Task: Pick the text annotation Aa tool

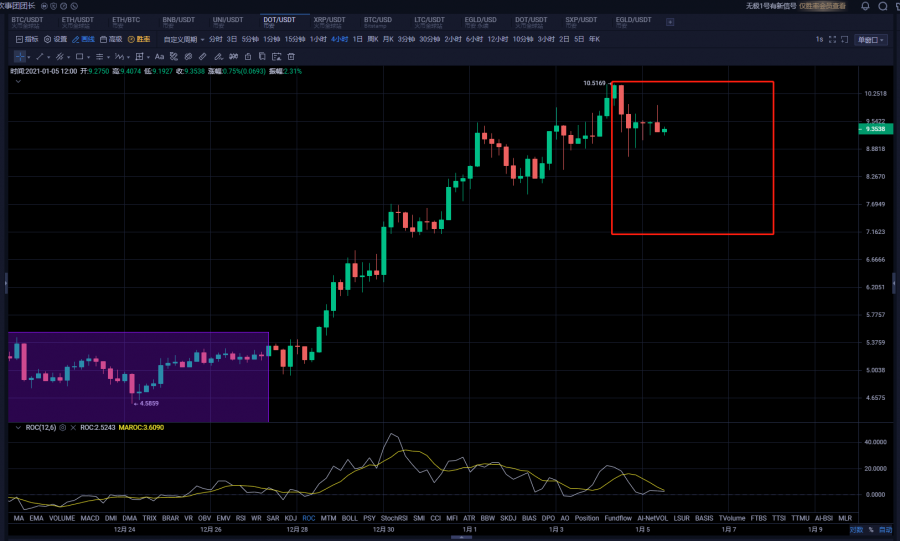Action: click(159, 56)
